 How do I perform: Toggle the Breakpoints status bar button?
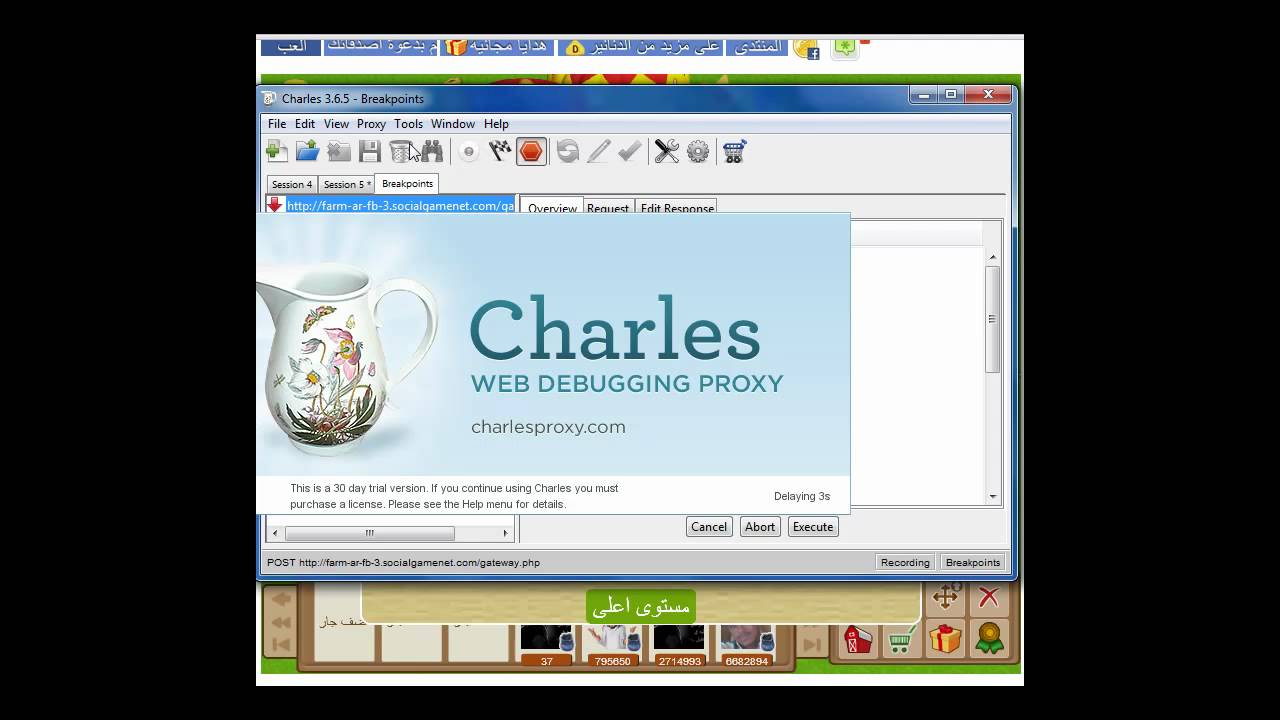pos(972,562)
